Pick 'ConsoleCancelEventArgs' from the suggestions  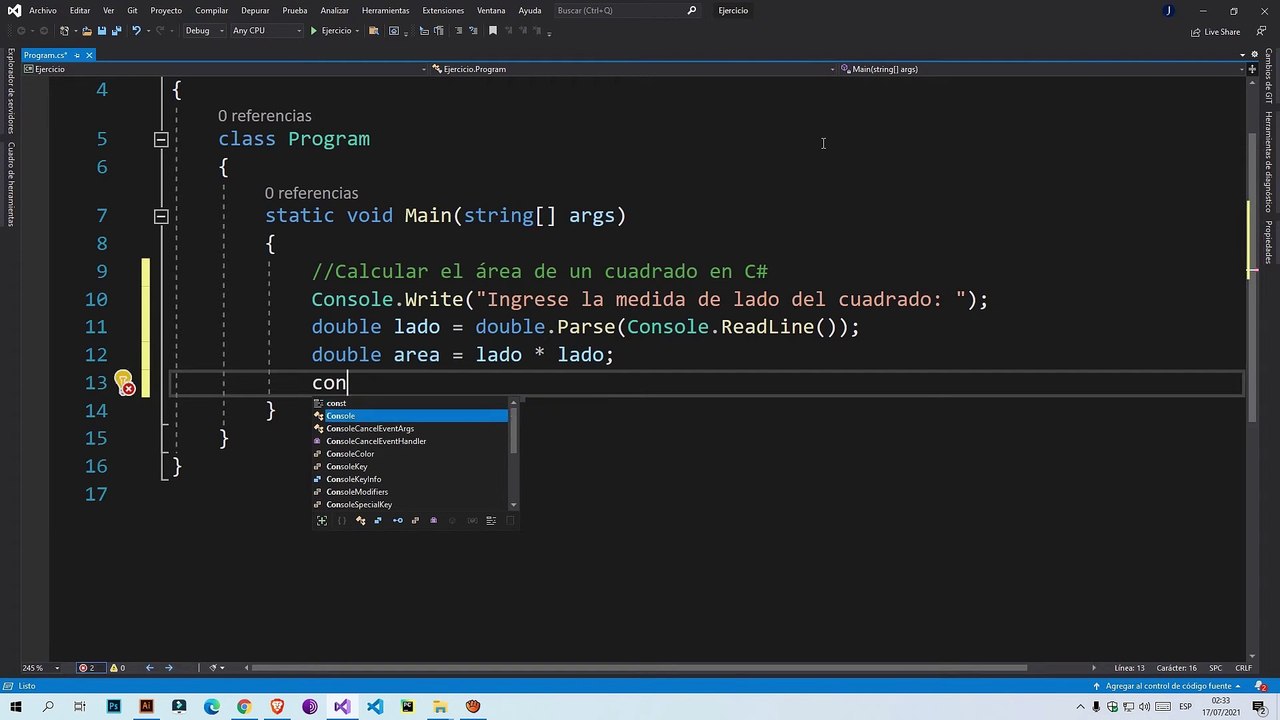tap(410, 428)
